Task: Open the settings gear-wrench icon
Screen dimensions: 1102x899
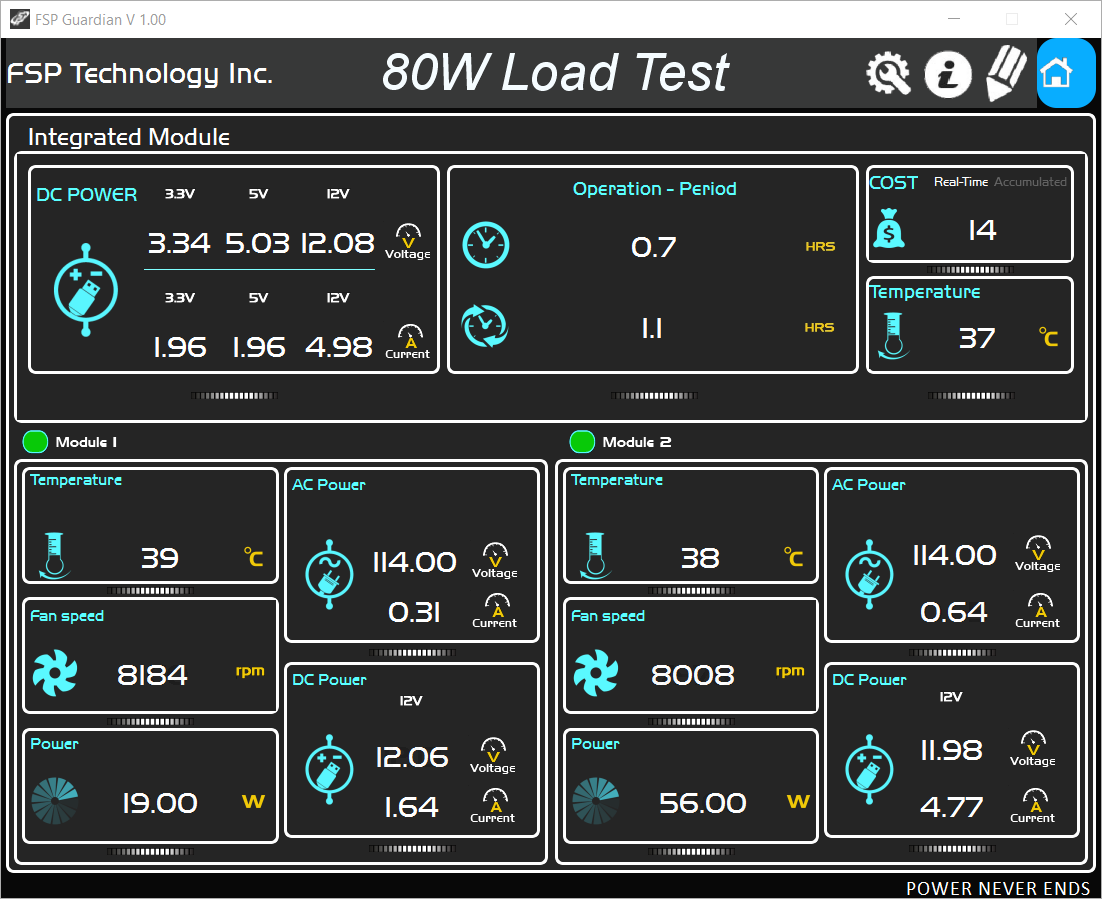Action: click(x=888, y=73)
